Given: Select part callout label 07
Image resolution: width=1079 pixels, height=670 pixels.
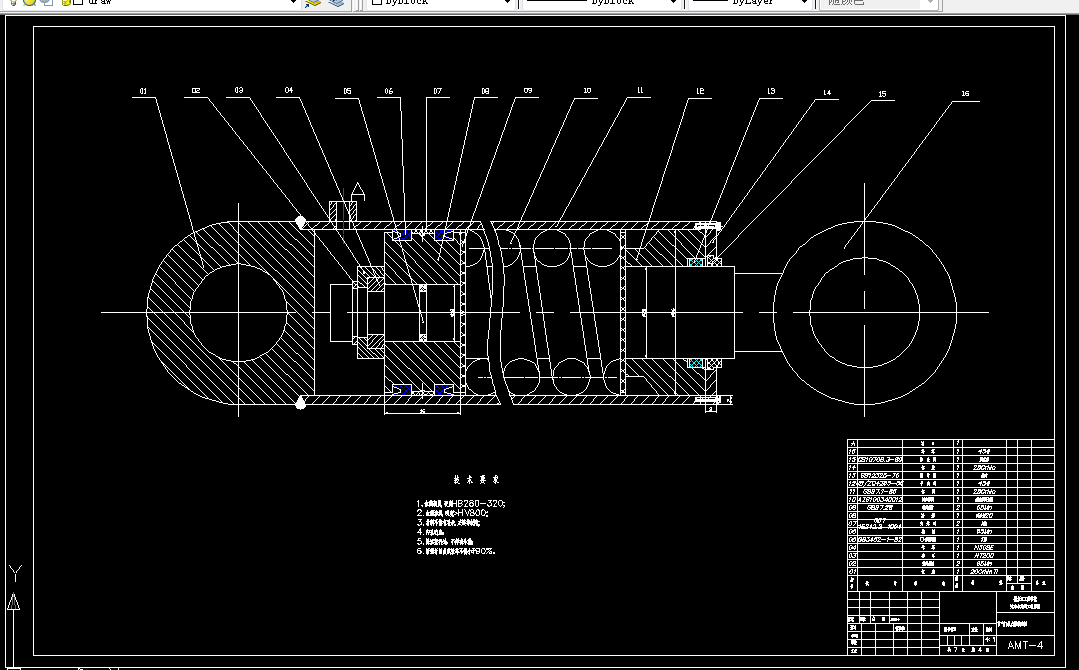Looking at the screenshot, I should [x=438, y=91].
